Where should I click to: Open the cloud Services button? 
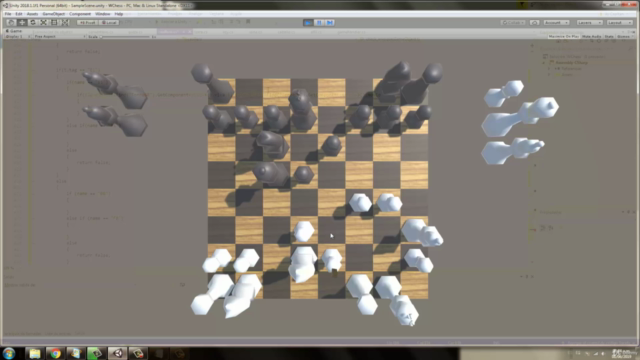pyautogui.click(x=534, y=22)
